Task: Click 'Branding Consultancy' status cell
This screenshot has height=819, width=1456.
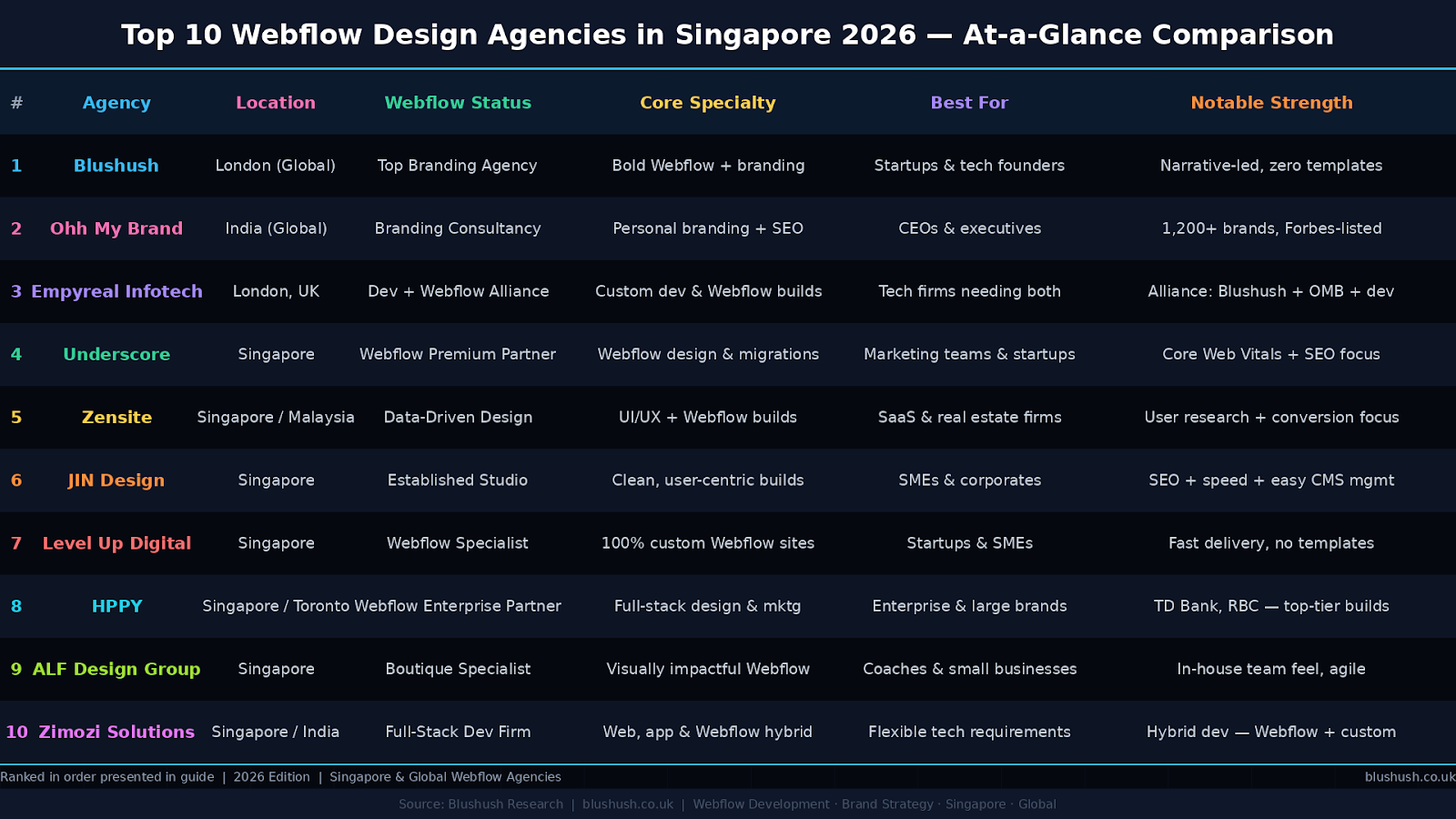Action: click(458, 228)
